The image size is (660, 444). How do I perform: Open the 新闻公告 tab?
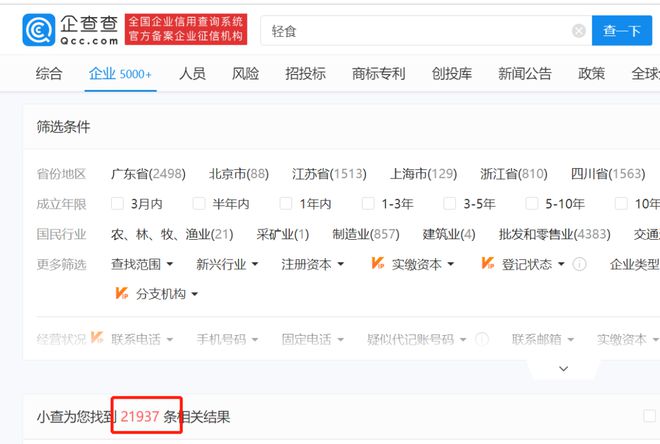coord(524,74)
